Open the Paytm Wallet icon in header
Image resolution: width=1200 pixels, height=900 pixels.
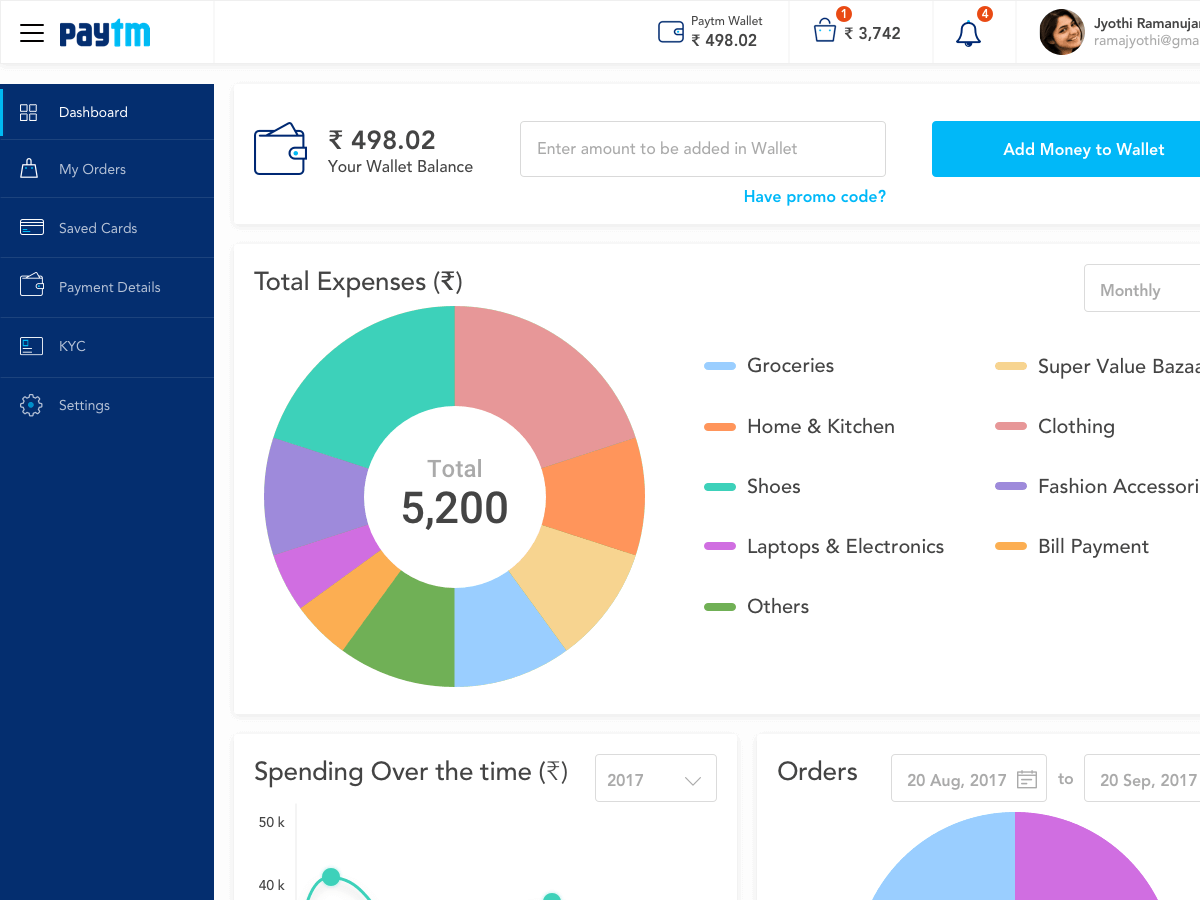point(669,31)
